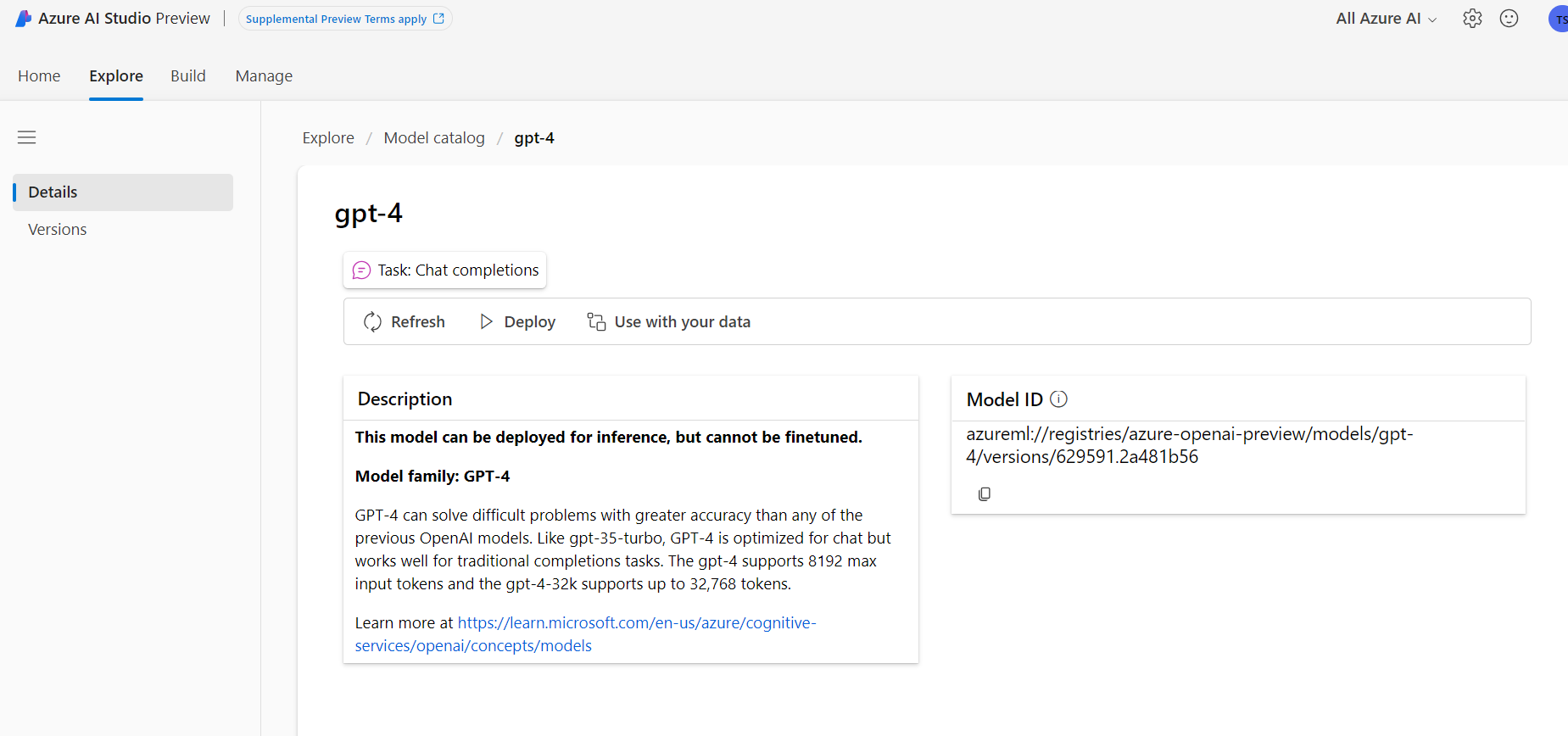
Task: Click the Azure AI Studio logo icon
Action: 24,19
